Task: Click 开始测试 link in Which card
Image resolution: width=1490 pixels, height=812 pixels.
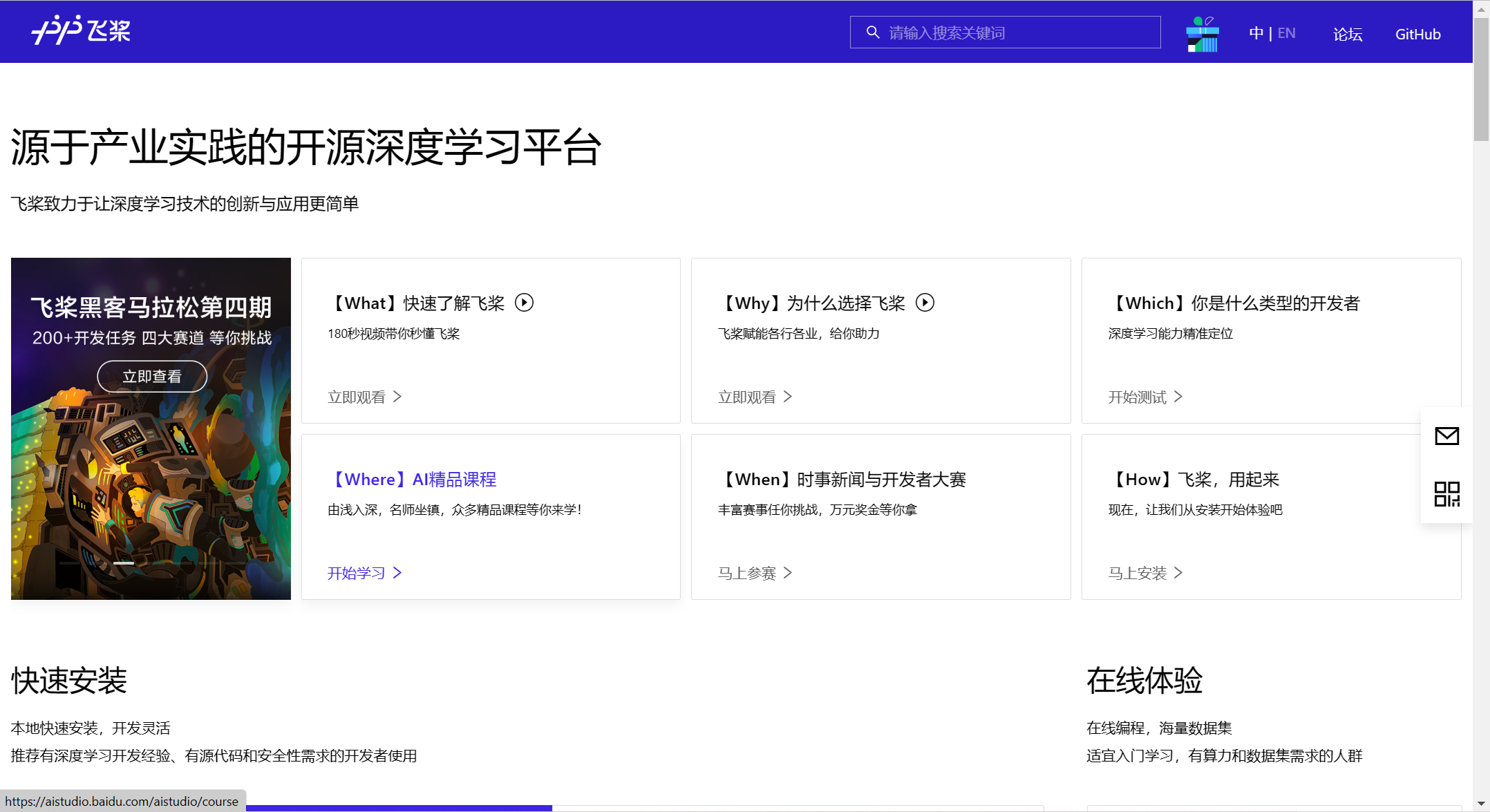Action: 1138,397
